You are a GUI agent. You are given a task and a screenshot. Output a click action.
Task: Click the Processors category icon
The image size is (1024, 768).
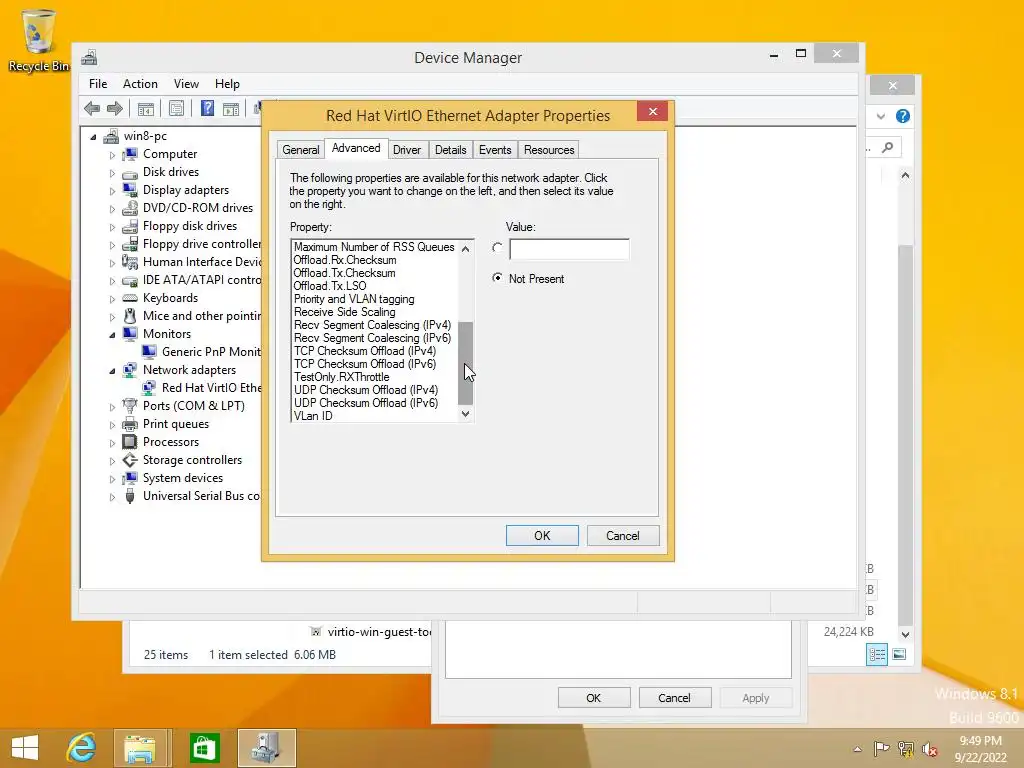pyautogui.click(x=130, y=442)
